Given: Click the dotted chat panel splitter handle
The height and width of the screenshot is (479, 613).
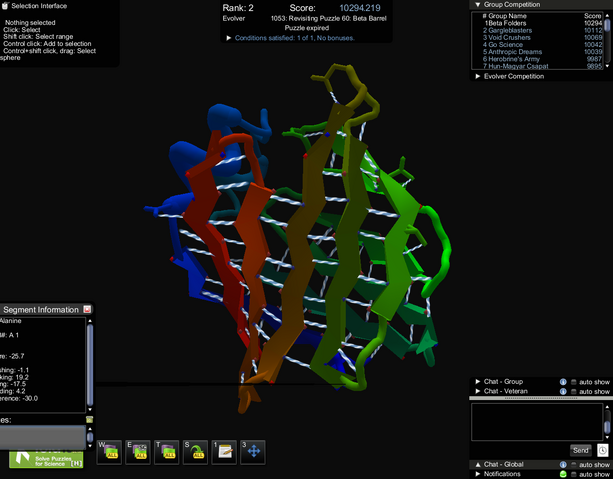Looking at the screenshot, I should pyautogui.click(x=541, y=398).
